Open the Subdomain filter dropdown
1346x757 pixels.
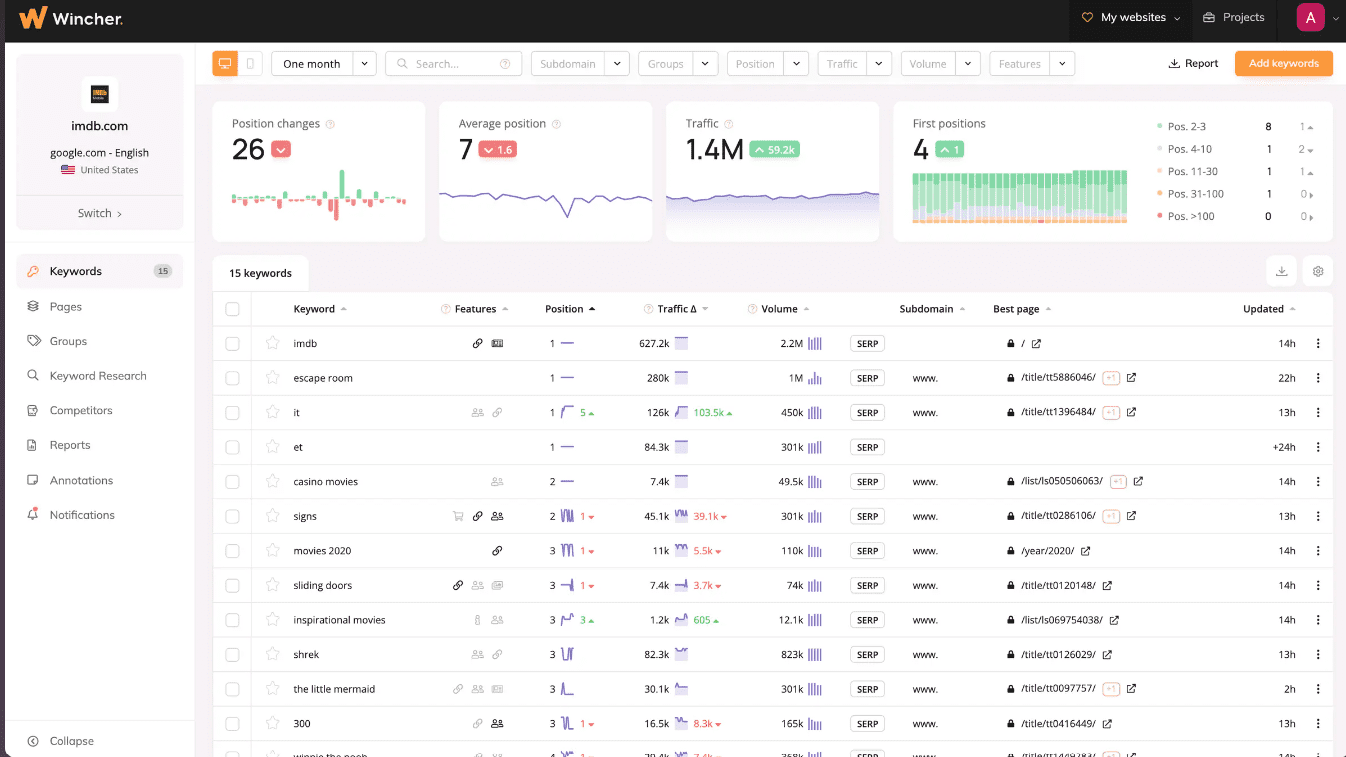click(580, 64)
